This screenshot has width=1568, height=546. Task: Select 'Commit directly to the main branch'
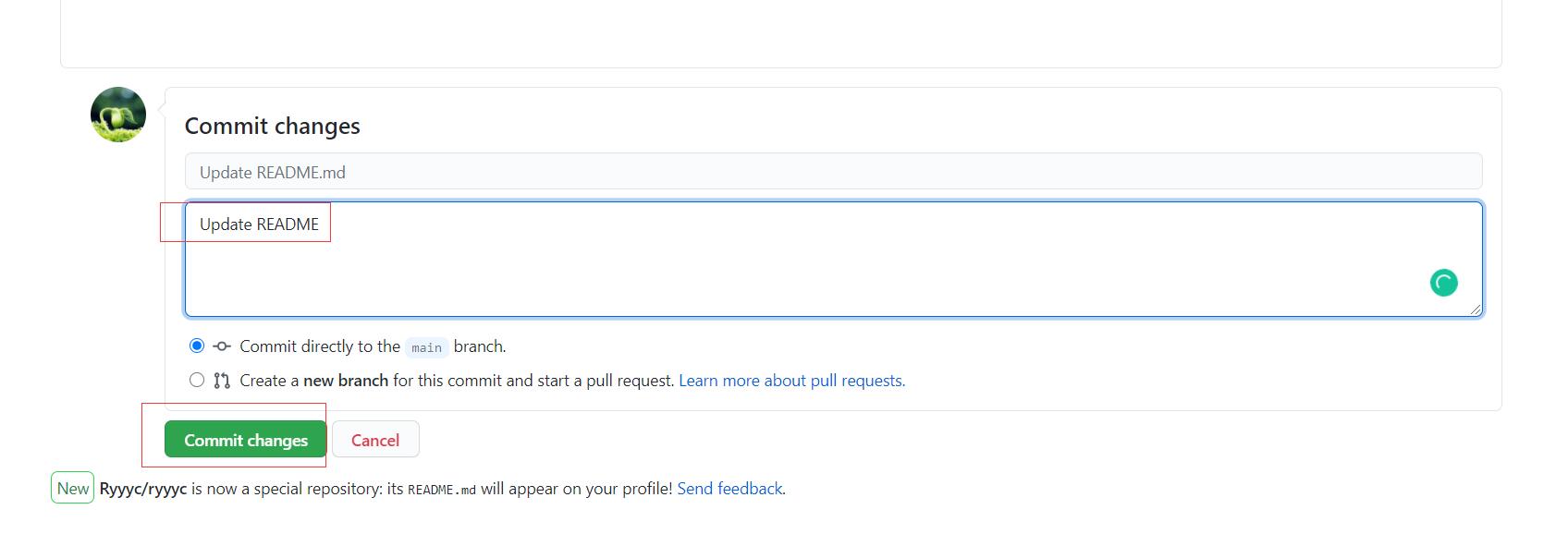(x=195, y=346)
